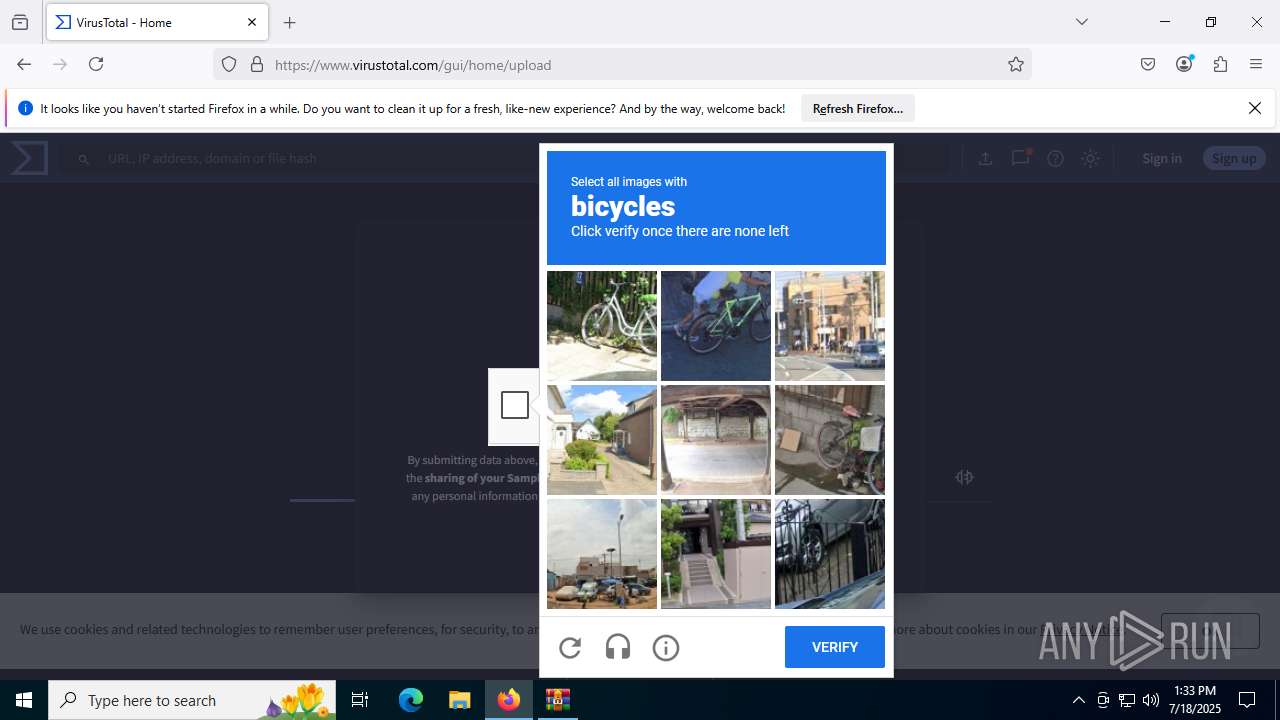
Task: Show hidden system tray icons
Action: [x=1078, y=700]
